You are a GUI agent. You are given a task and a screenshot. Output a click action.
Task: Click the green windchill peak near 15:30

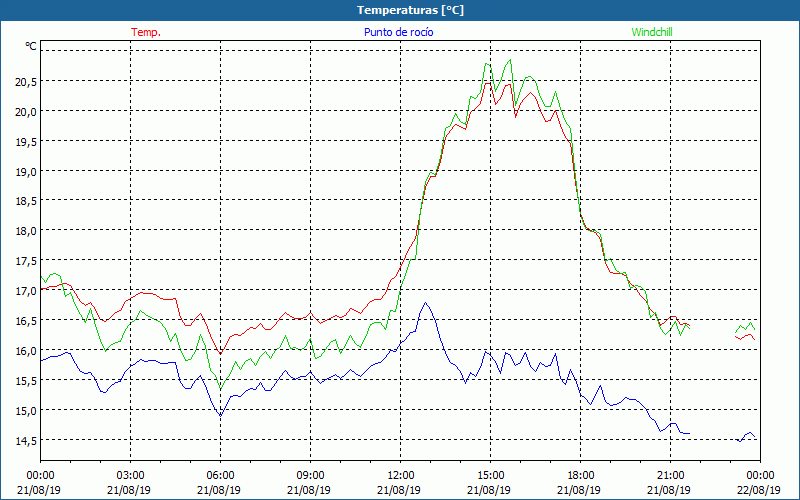point(510,60)
